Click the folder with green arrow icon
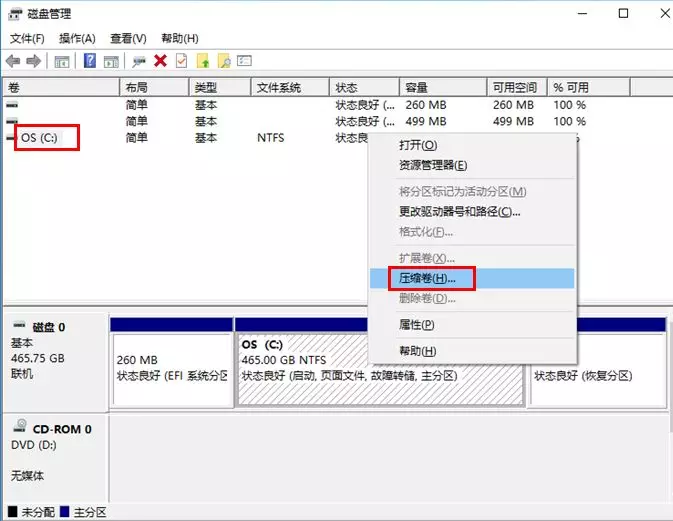The height and width of the screenshot is (521, 673). tap(203, 61)
